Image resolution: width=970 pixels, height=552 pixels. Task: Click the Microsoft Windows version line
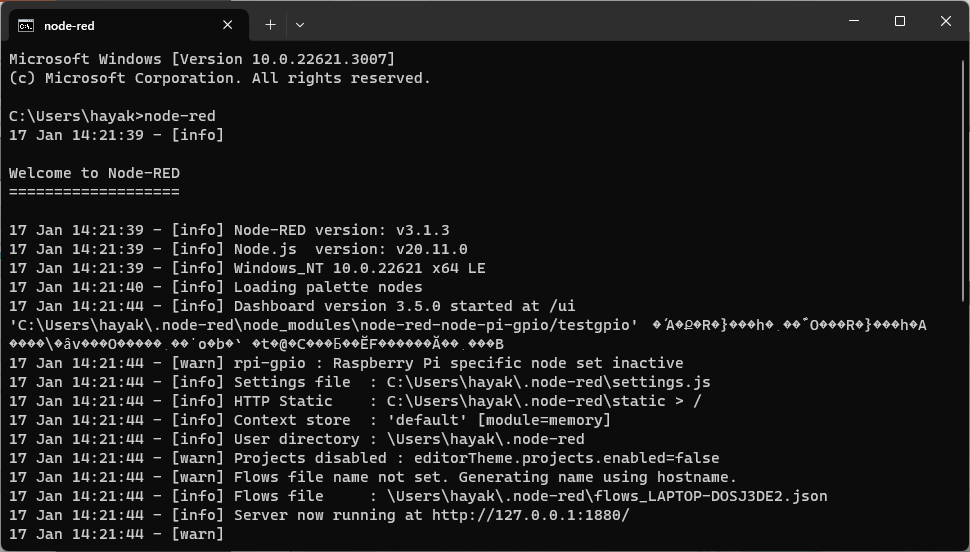[202, 59]
